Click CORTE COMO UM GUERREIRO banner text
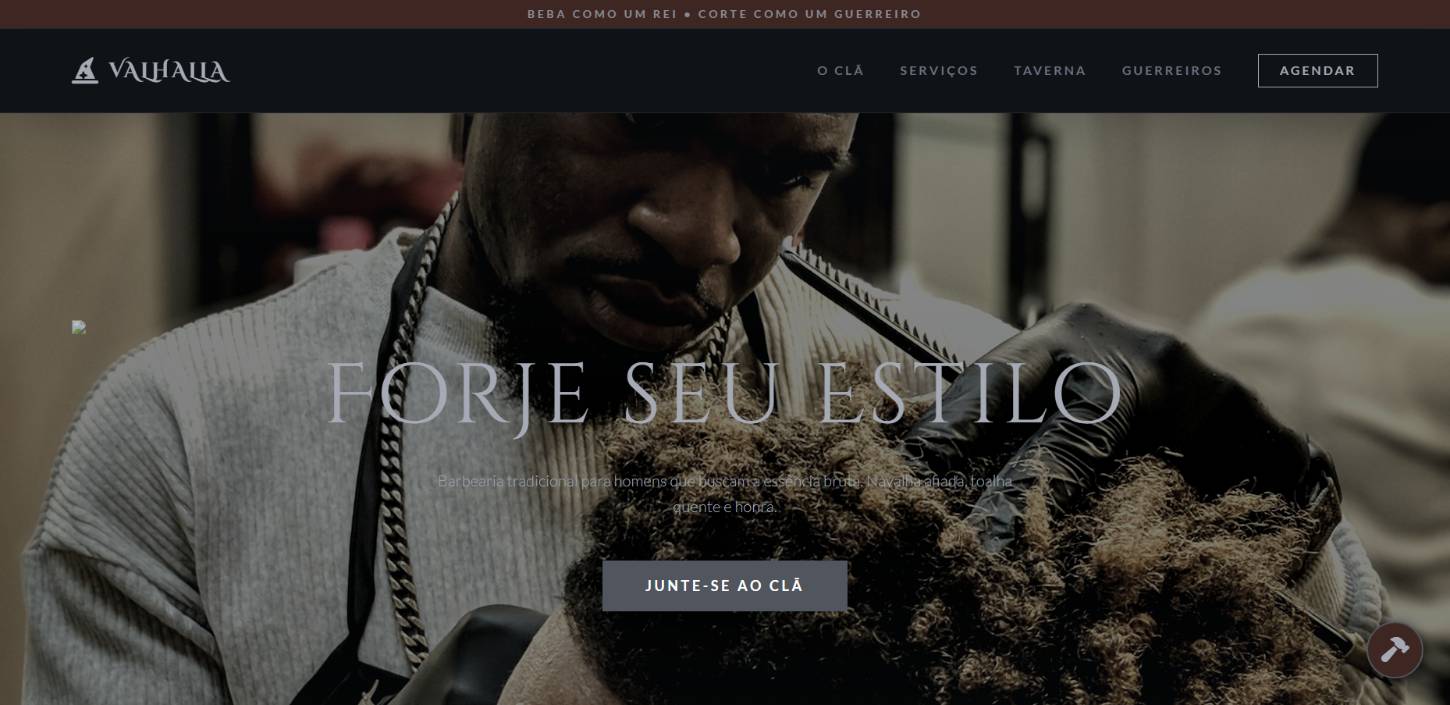The image size is (1450, 705). coord(809,14)
